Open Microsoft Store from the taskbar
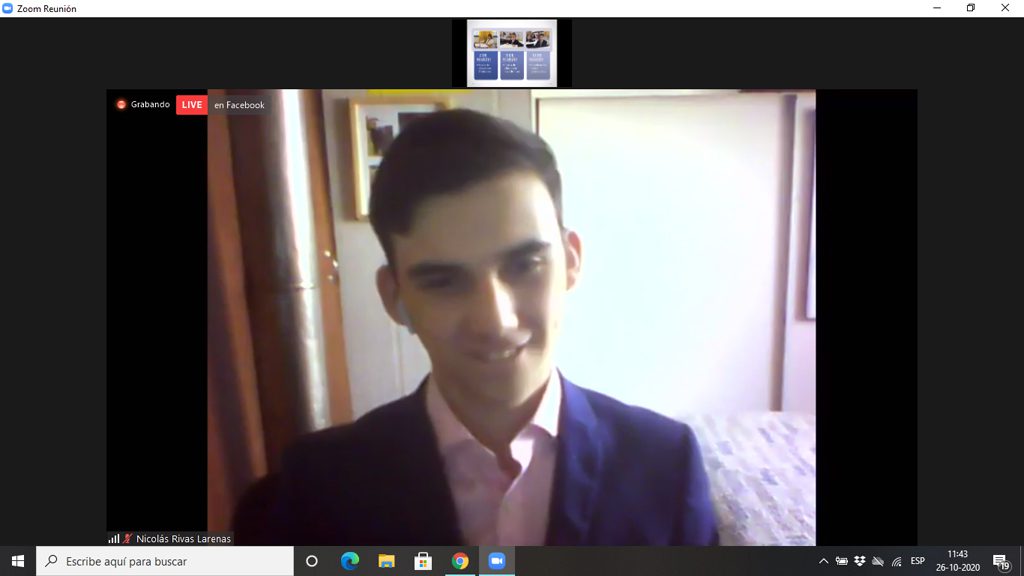1024x576 pixels. coord(423,561)
